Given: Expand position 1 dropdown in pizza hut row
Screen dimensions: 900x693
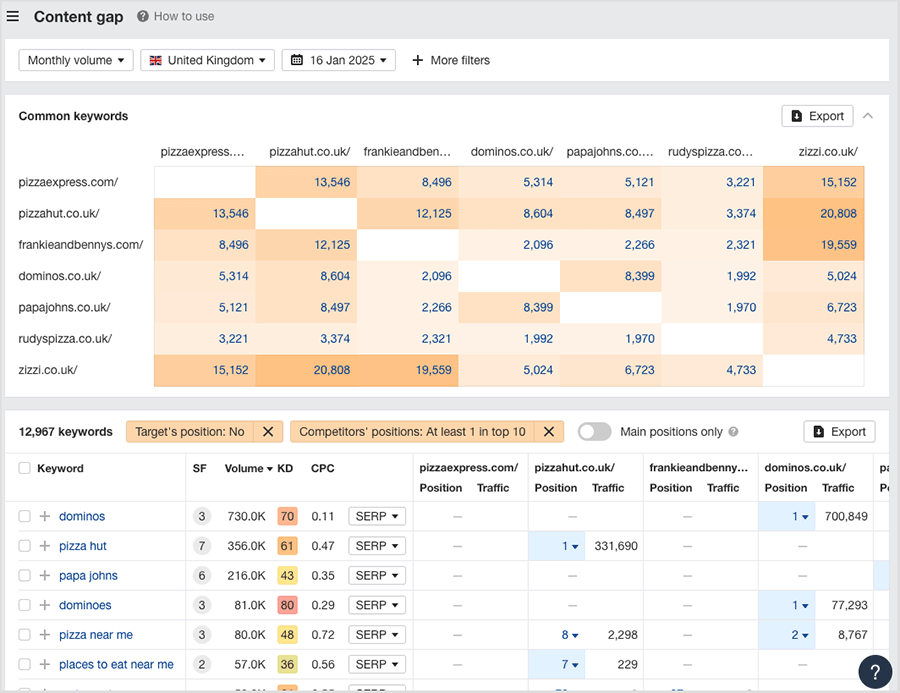Looking at the screenshot, I should (x=570, y=546).
